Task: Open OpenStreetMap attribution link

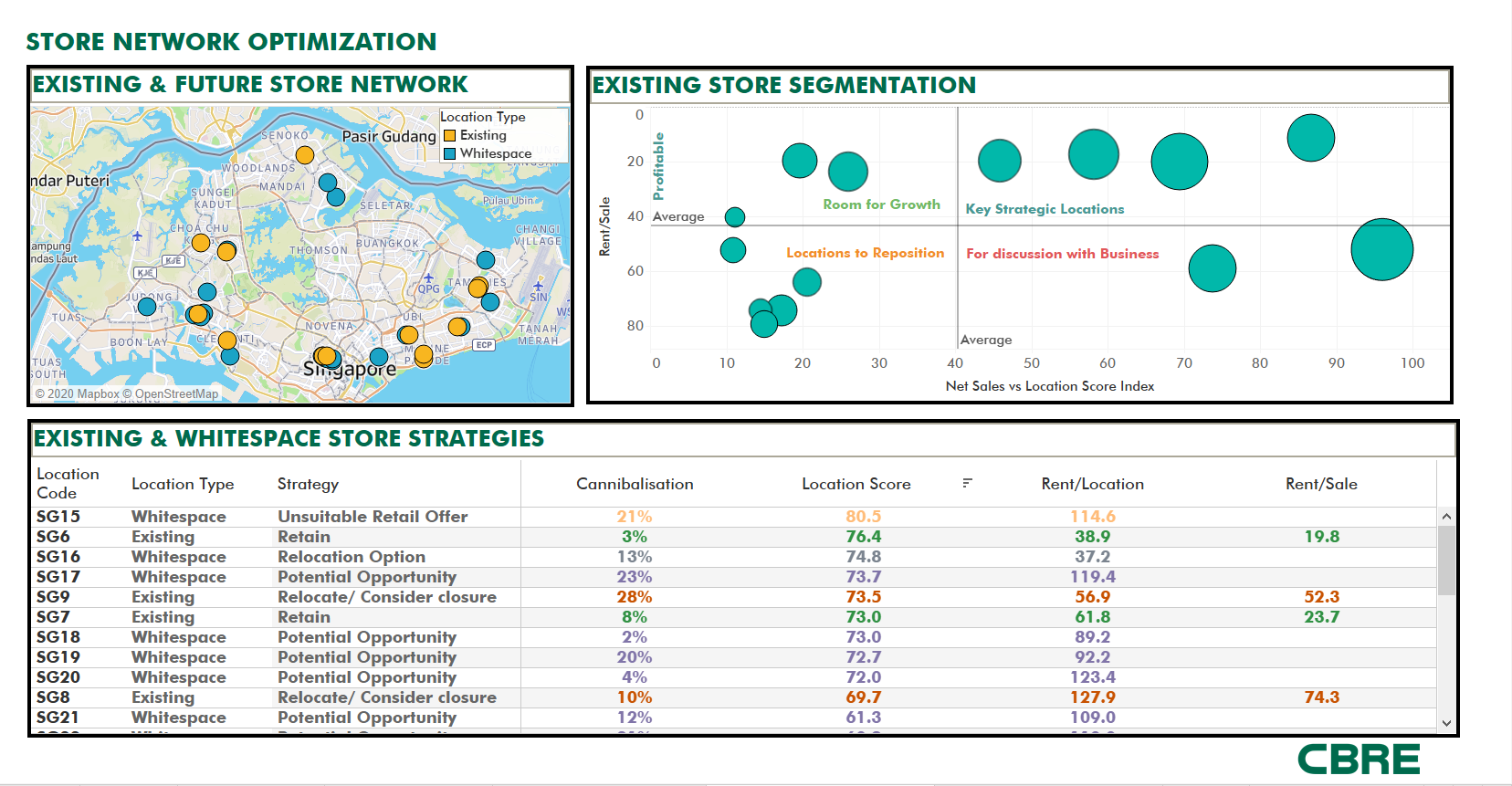Action: click(172, 394)
